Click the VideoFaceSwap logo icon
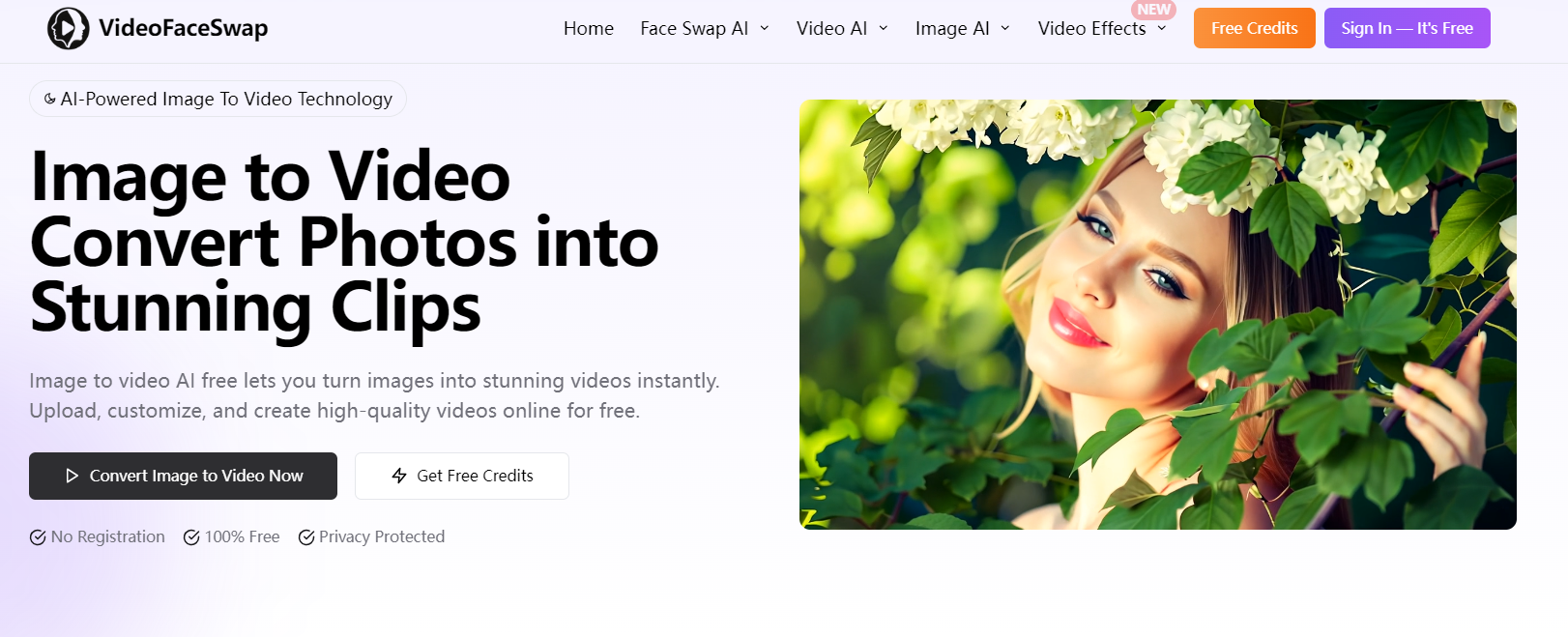This screenshot has height=637, width=1568. tap(69, 28)
